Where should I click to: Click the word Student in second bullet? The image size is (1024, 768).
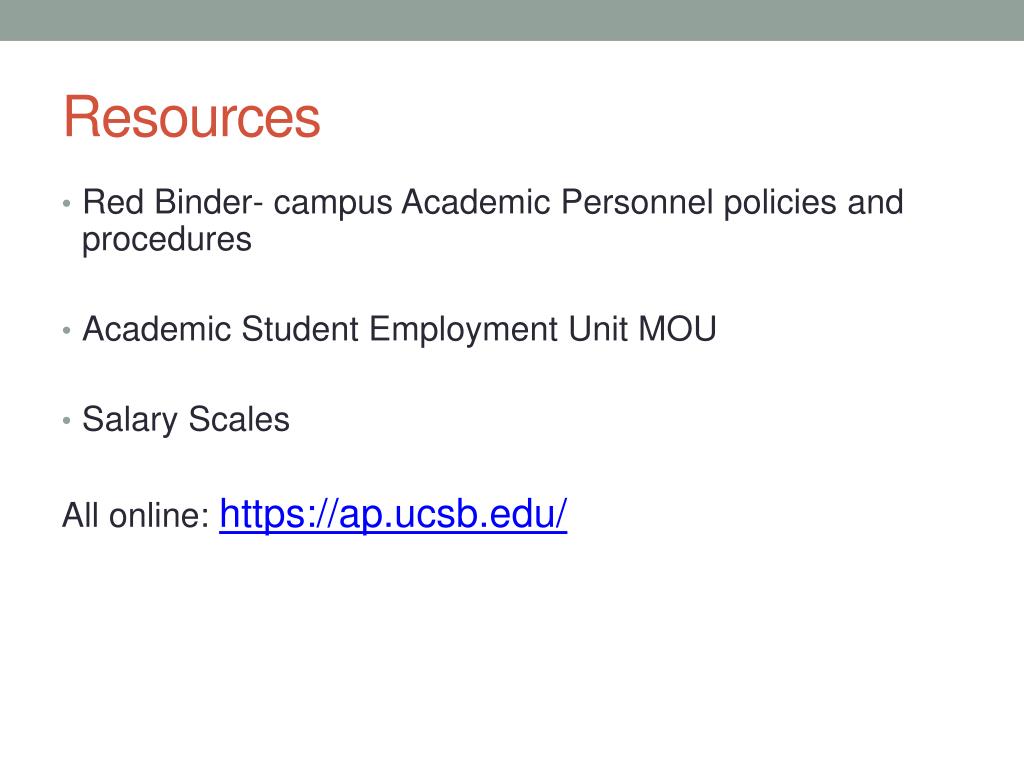[x=300, y=328]
